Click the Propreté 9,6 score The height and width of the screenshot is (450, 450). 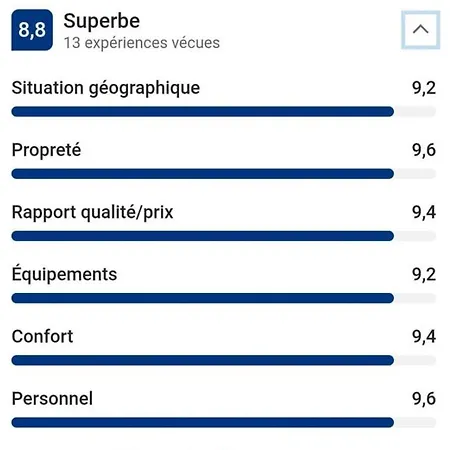(424, 150)
